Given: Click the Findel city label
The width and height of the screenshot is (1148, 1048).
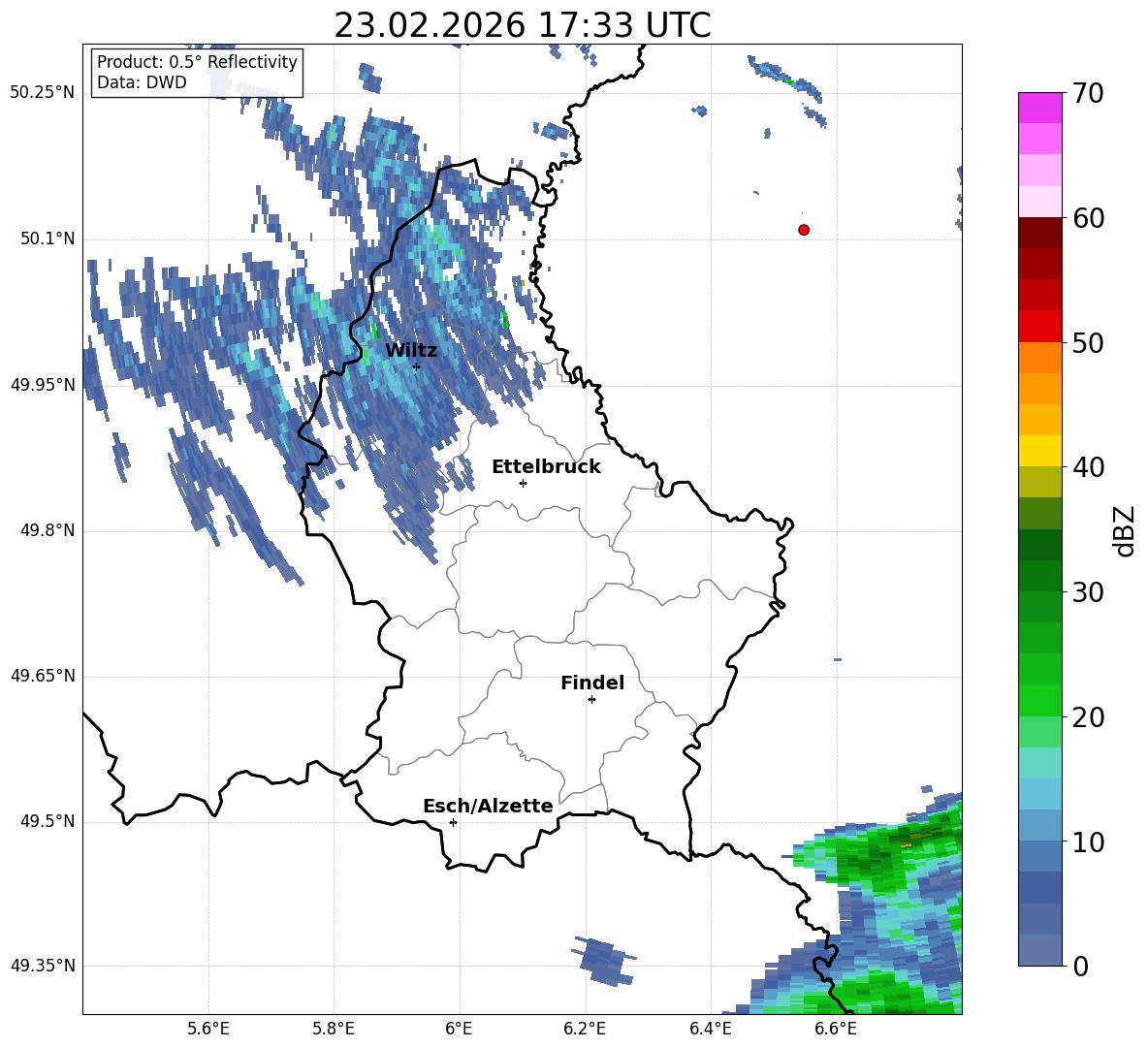Looking at the screenshot, I should pos(592,683).
